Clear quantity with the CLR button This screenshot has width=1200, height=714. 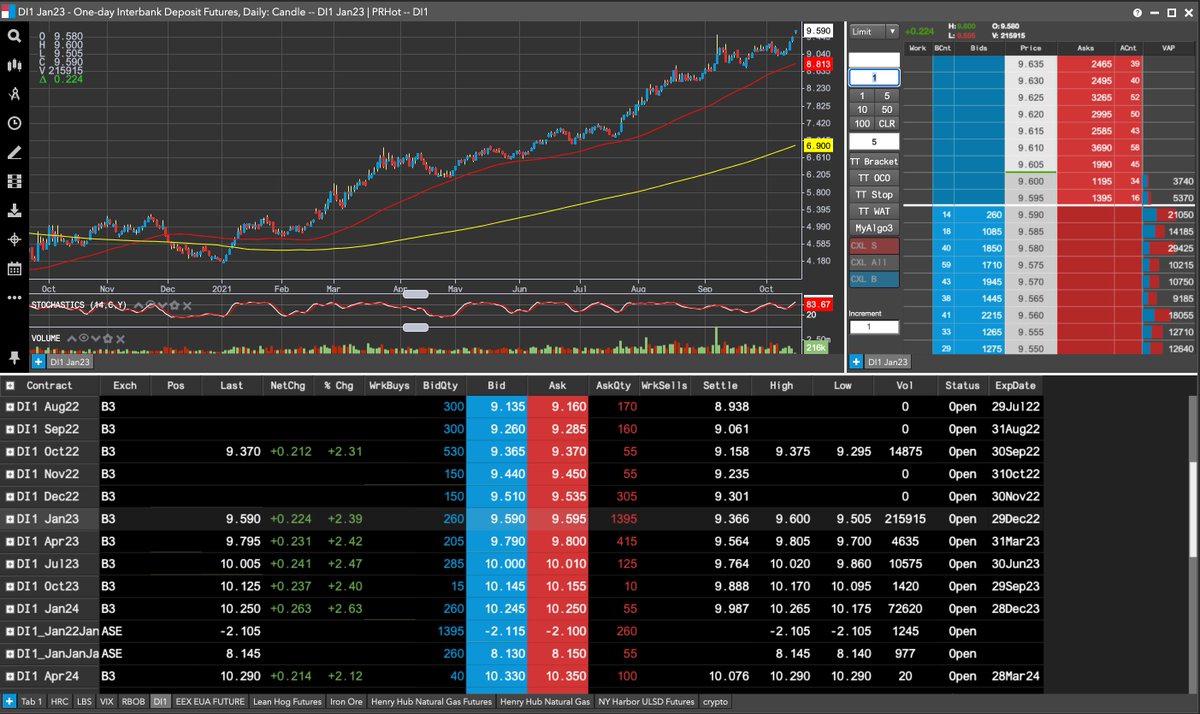[887, 123]
